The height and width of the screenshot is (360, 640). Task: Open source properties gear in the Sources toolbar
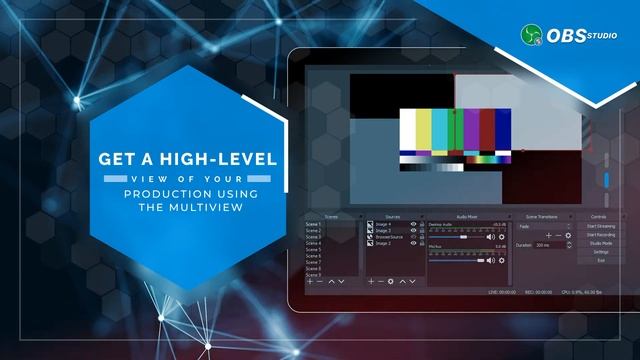391,282
